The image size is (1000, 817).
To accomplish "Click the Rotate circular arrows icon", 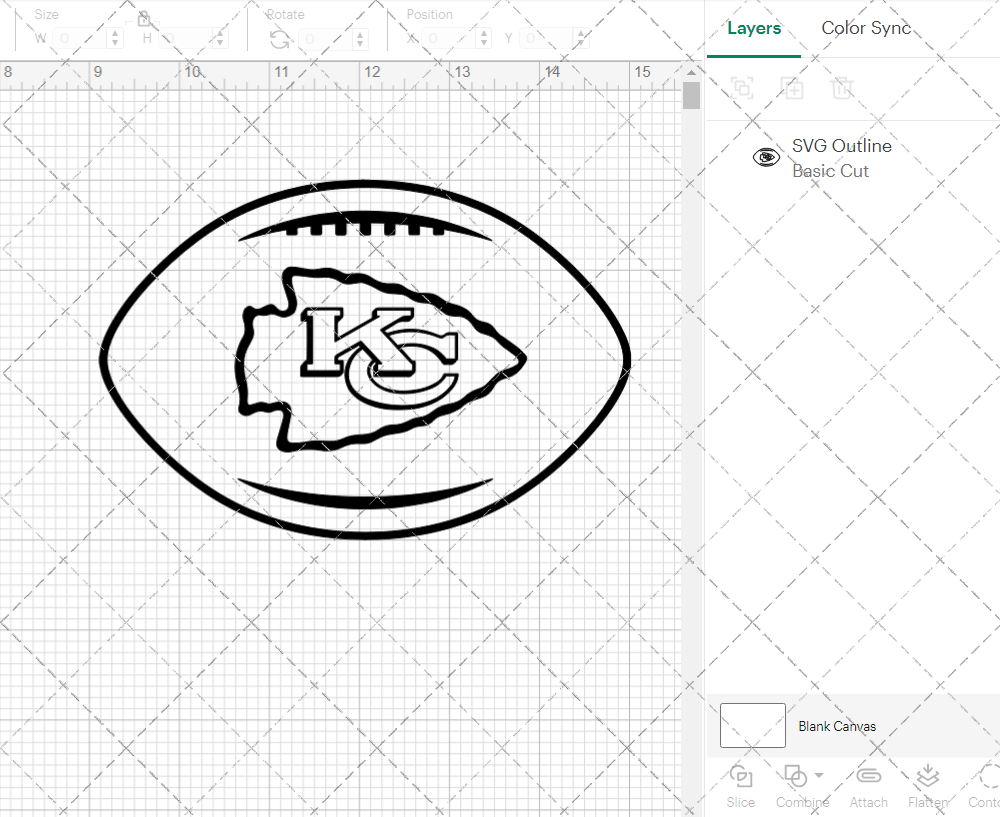I will pyautogui.click(x=280, y=39).
